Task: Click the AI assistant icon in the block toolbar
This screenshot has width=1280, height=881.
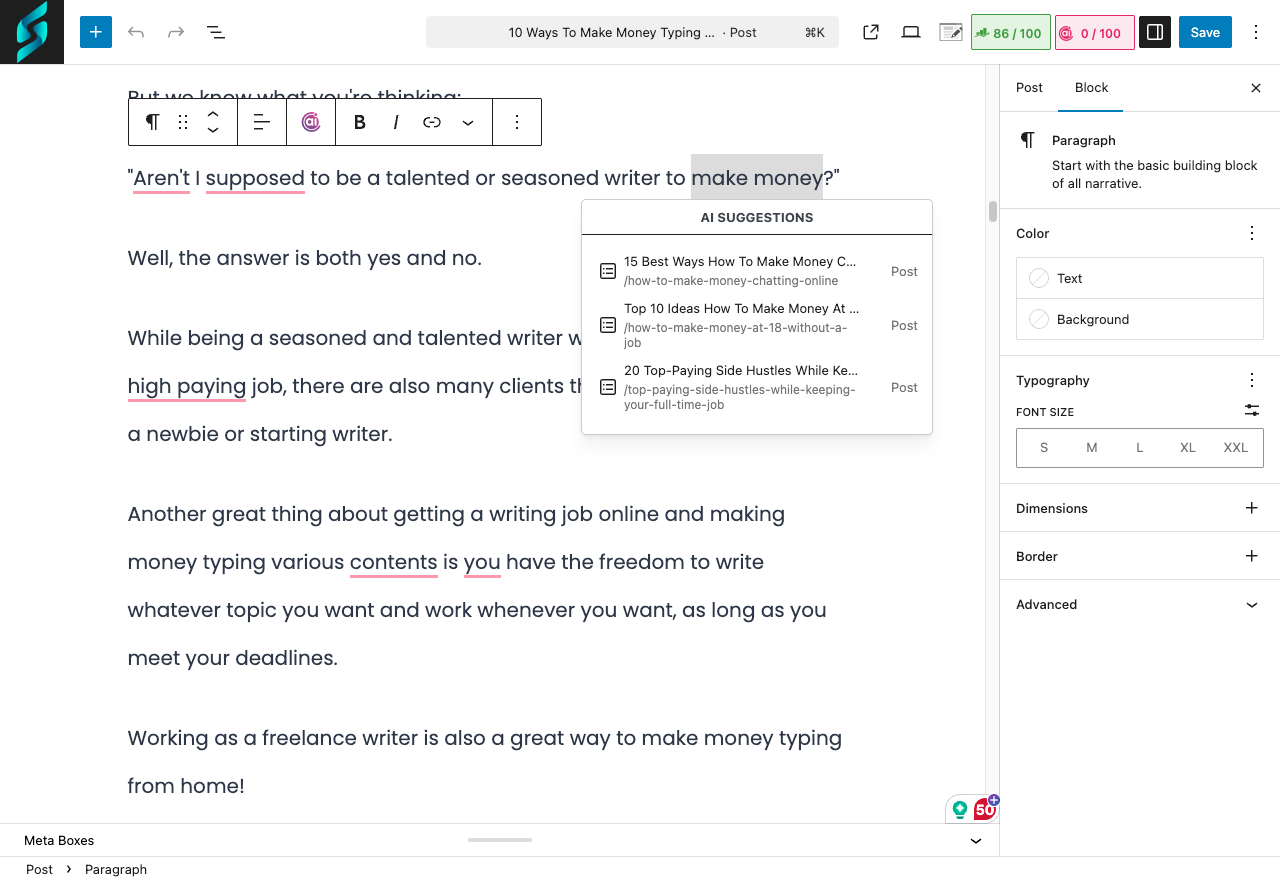Action: click(x=311, y=122)
